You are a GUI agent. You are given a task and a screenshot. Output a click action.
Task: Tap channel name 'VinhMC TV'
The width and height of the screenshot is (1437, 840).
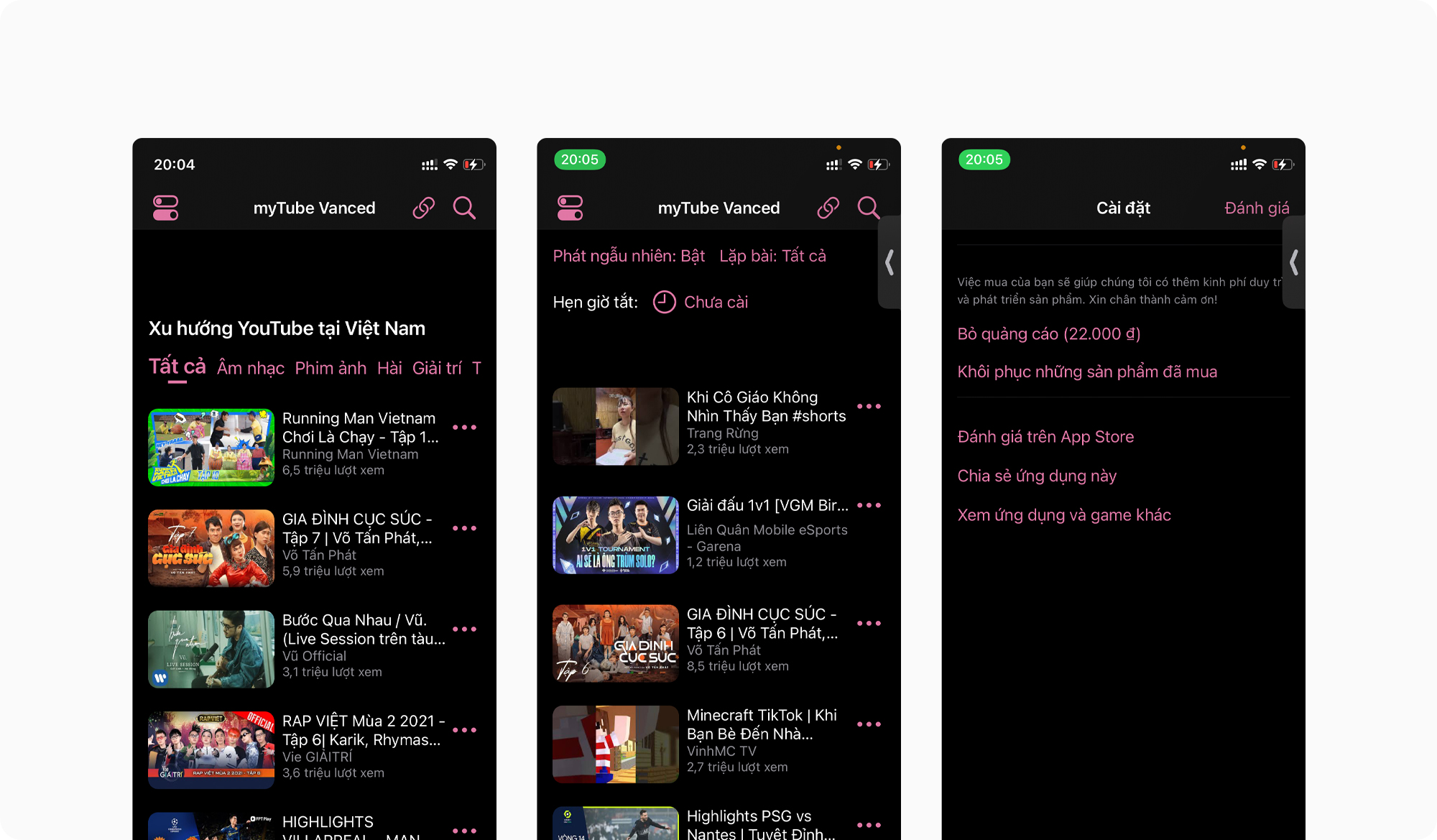[721, 752]
